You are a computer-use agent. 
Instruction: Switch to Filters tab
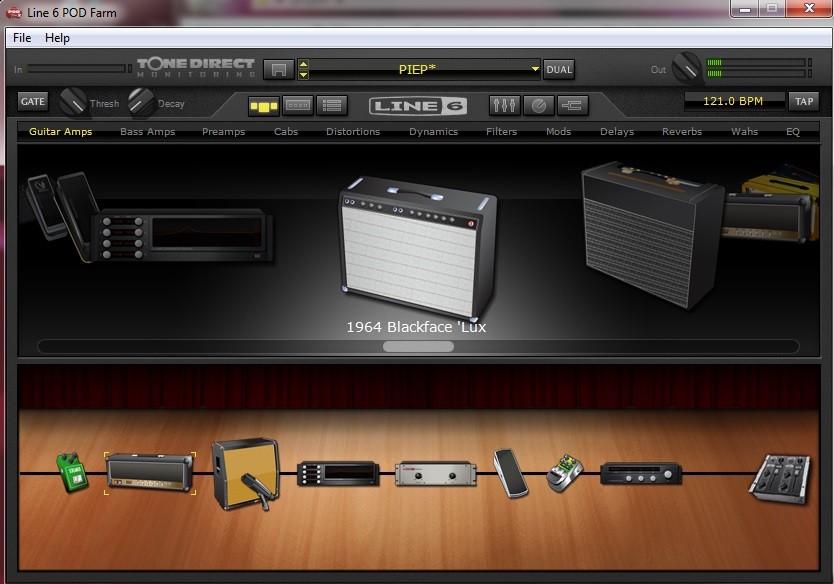pos(501,131)
